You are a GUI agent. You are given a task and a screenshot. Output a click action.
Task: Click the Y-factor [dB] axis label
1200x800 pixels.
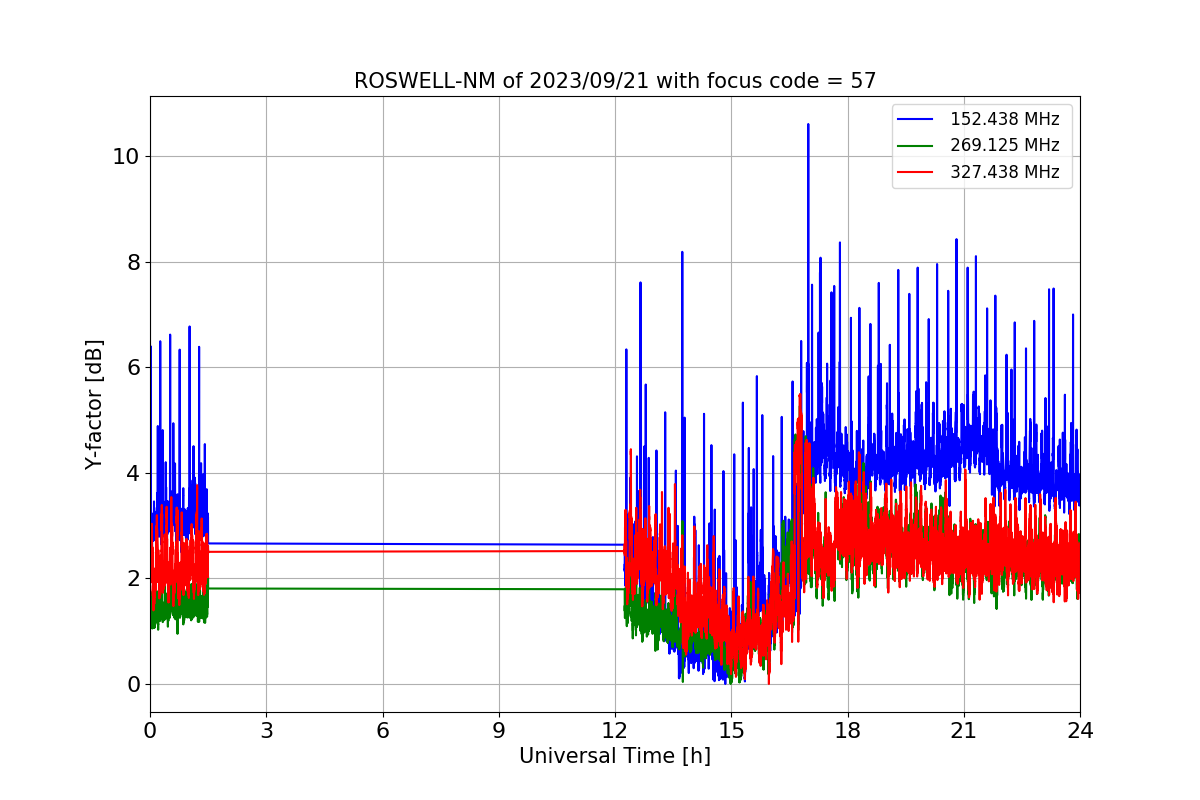pyautogui.click(x=94, y=404)
